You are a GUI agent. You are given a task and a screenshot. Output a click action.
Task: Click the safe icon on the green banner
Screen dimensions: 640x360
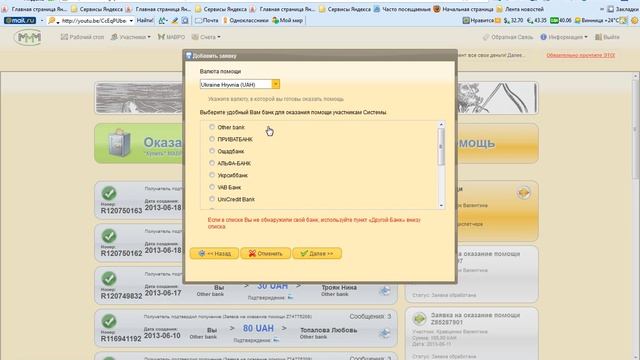[x=119, y=144]
